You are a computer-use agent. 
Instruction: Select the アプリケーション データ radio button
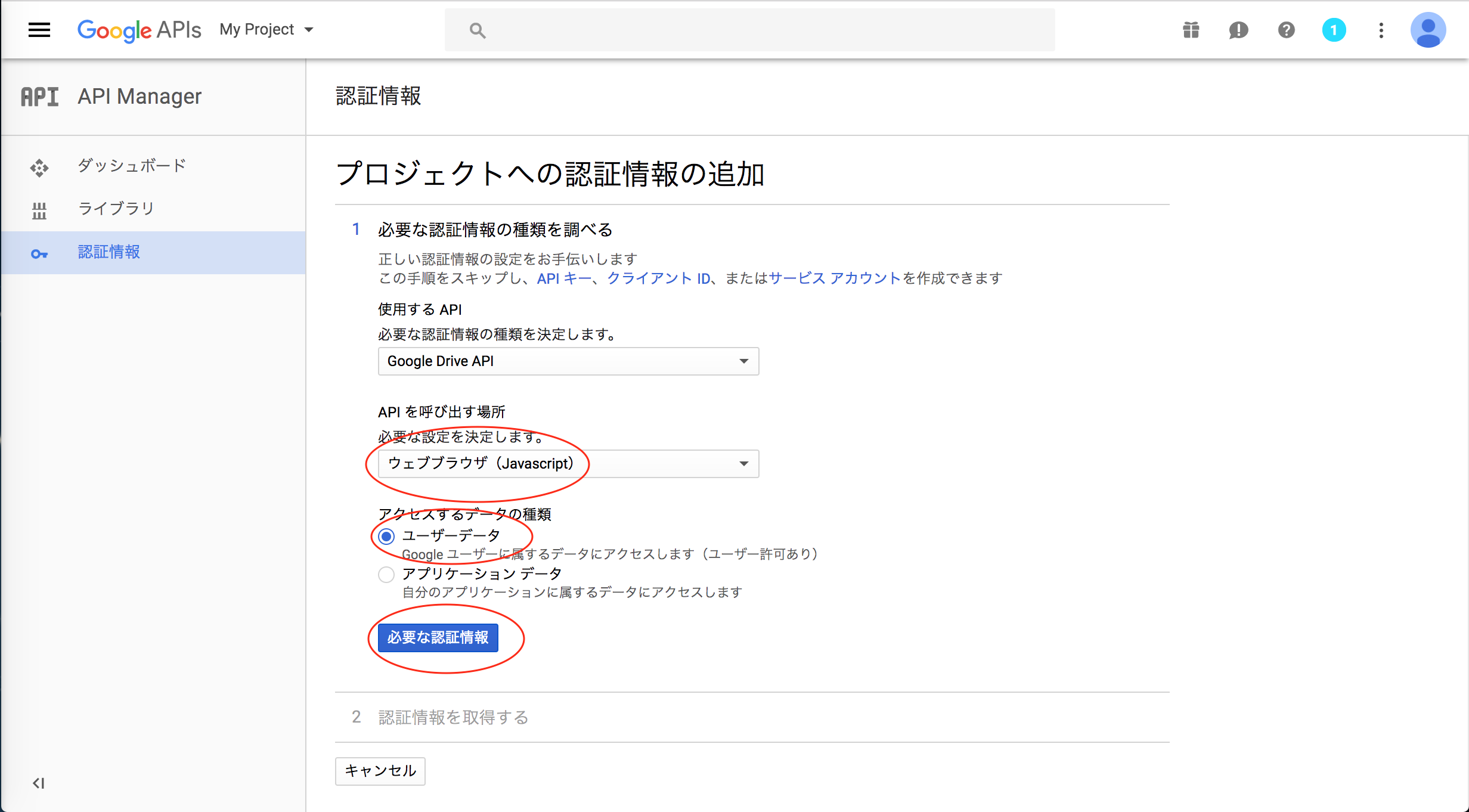tap(386, 574)
